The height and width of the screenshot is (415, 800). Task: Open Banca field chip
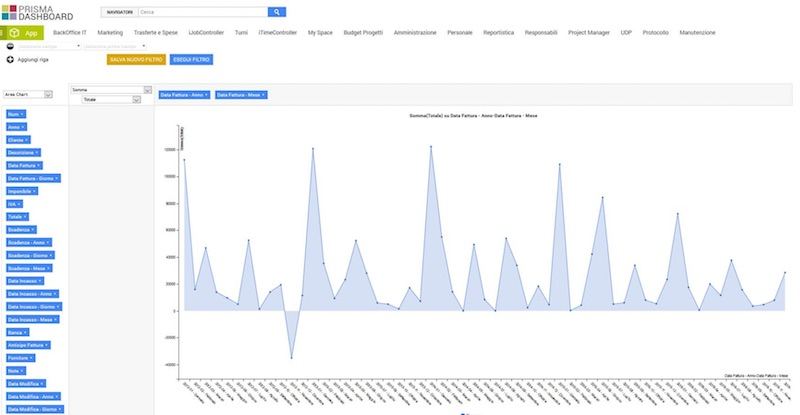pyautogui.click(x=18, y=332)
